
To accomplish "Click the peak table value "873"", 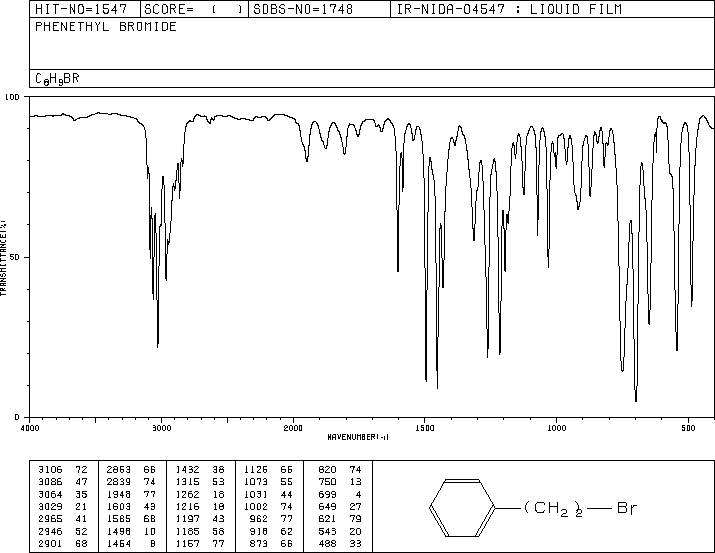I will 259,543.
